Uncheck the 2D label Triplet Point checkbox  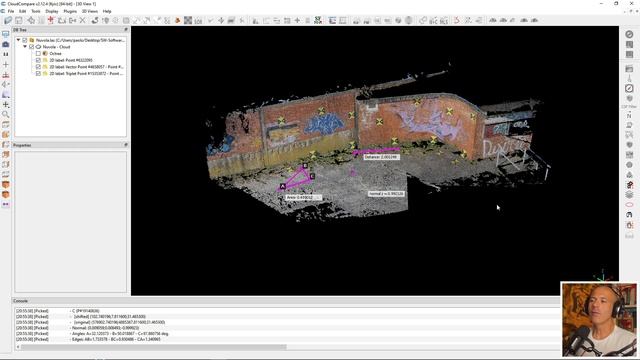click(x=38, y=73)
